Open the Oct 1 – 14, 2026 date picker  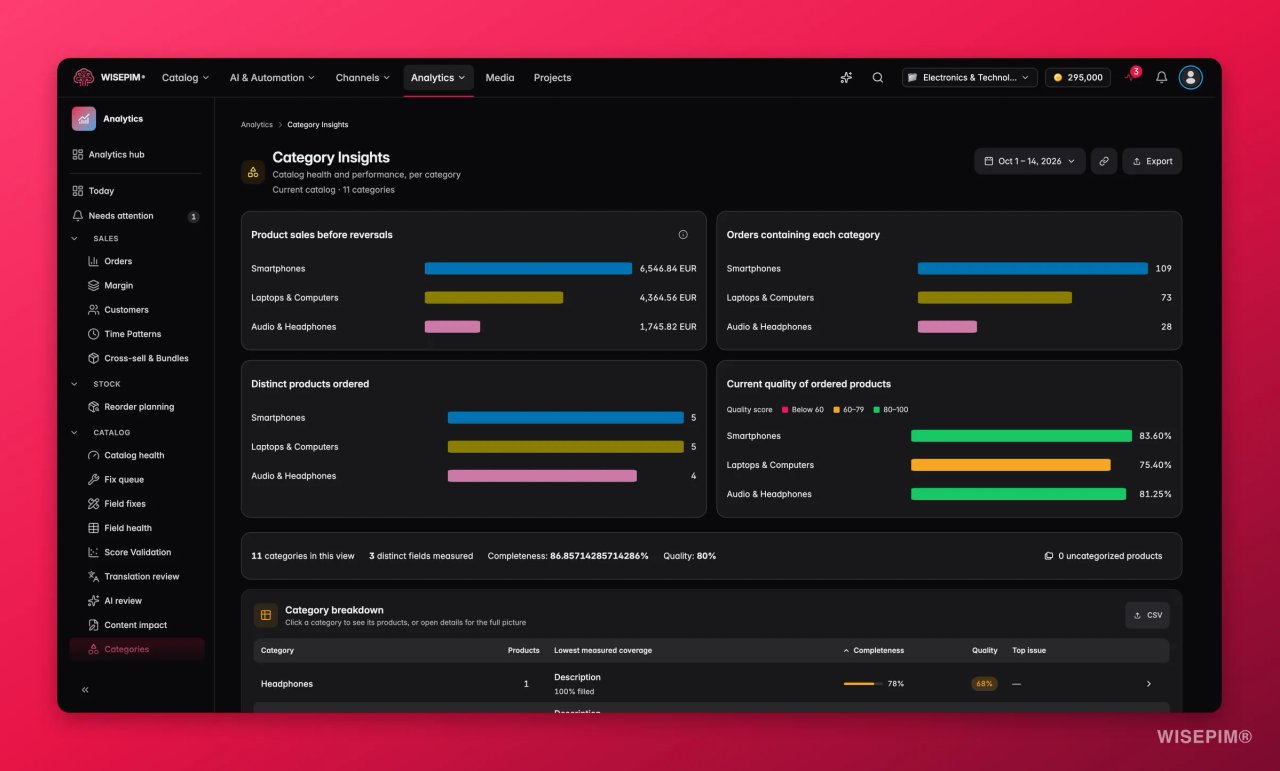point(1030,161)
